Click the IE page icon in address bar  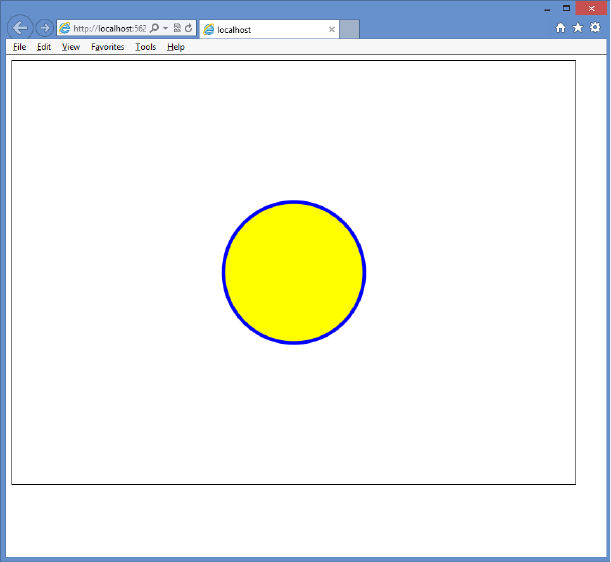pyautogui.click(x=65, y=28)
